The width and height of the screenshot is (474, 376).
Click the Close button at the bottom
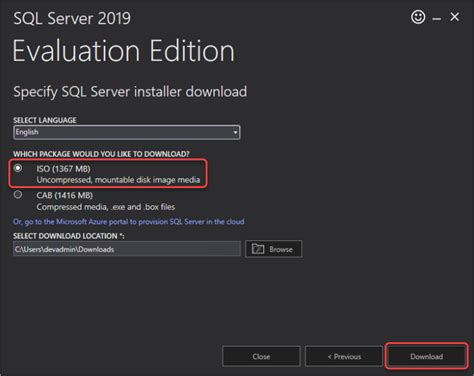click(x=261, y=356)
